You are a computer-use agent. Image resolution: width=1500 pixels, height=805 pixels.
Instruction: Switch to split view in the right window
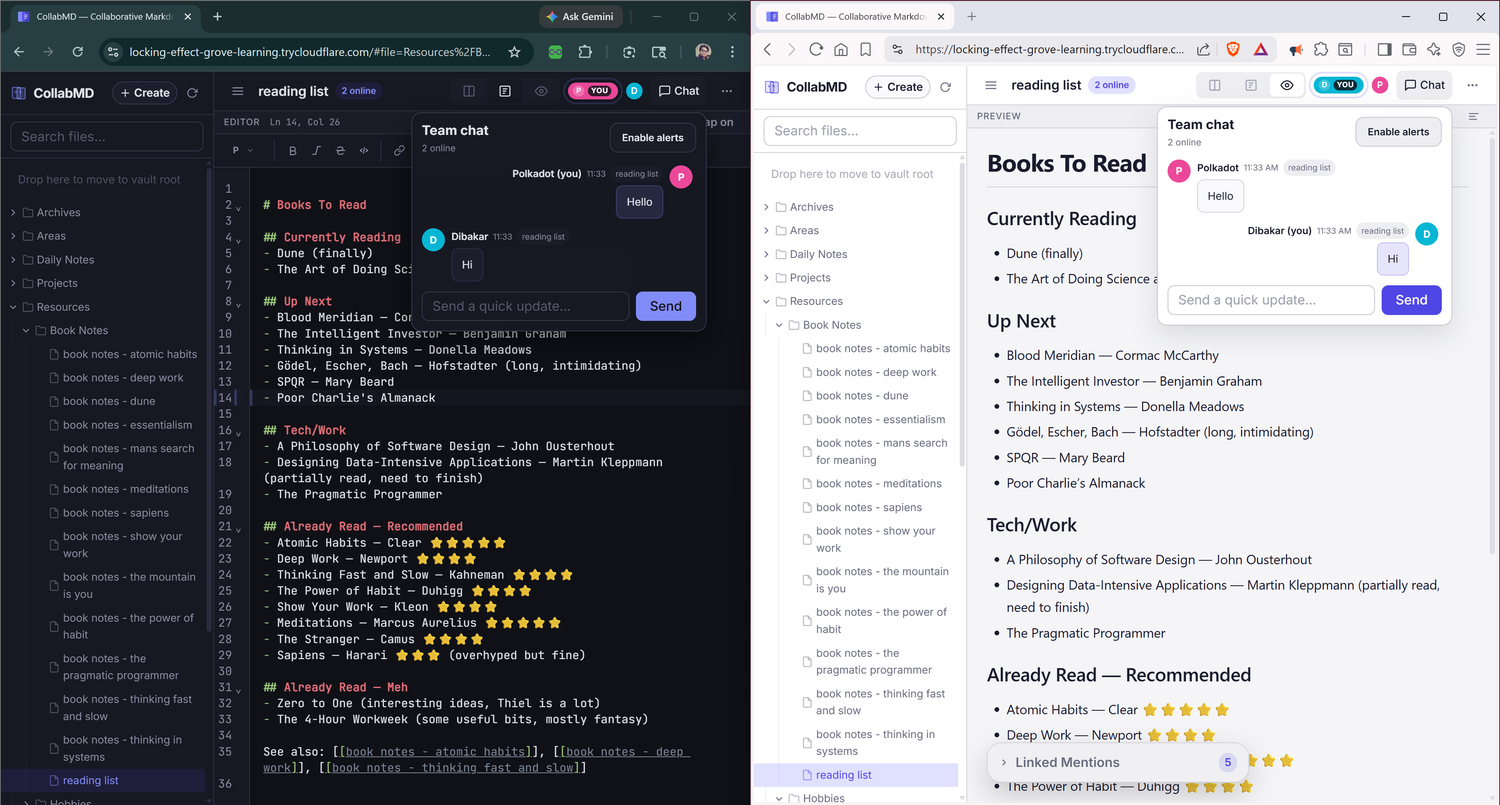point(1215,85)
